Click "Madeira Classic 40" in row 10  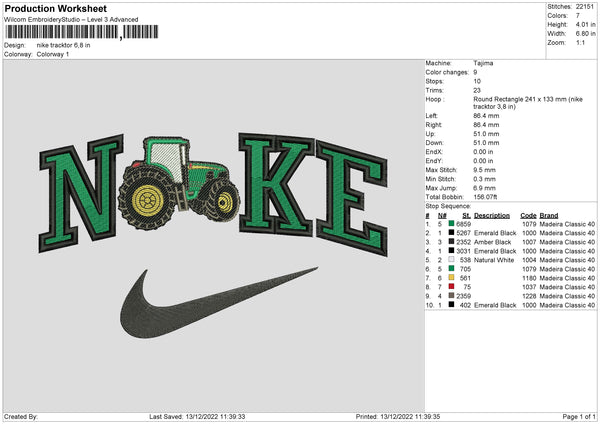coord(567,305)
